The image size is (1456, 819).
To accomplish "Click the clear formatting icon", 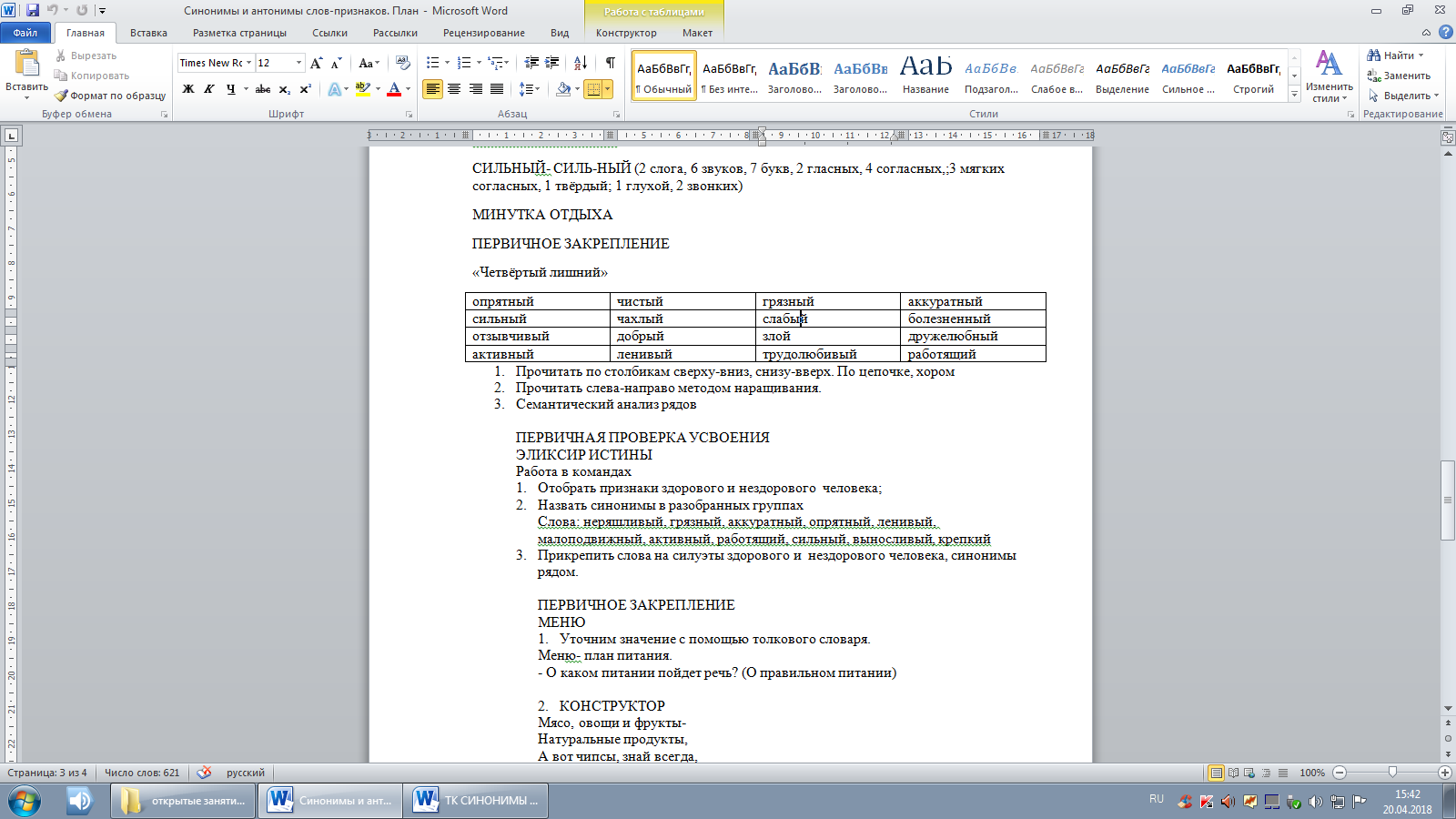I will (403, 63).
